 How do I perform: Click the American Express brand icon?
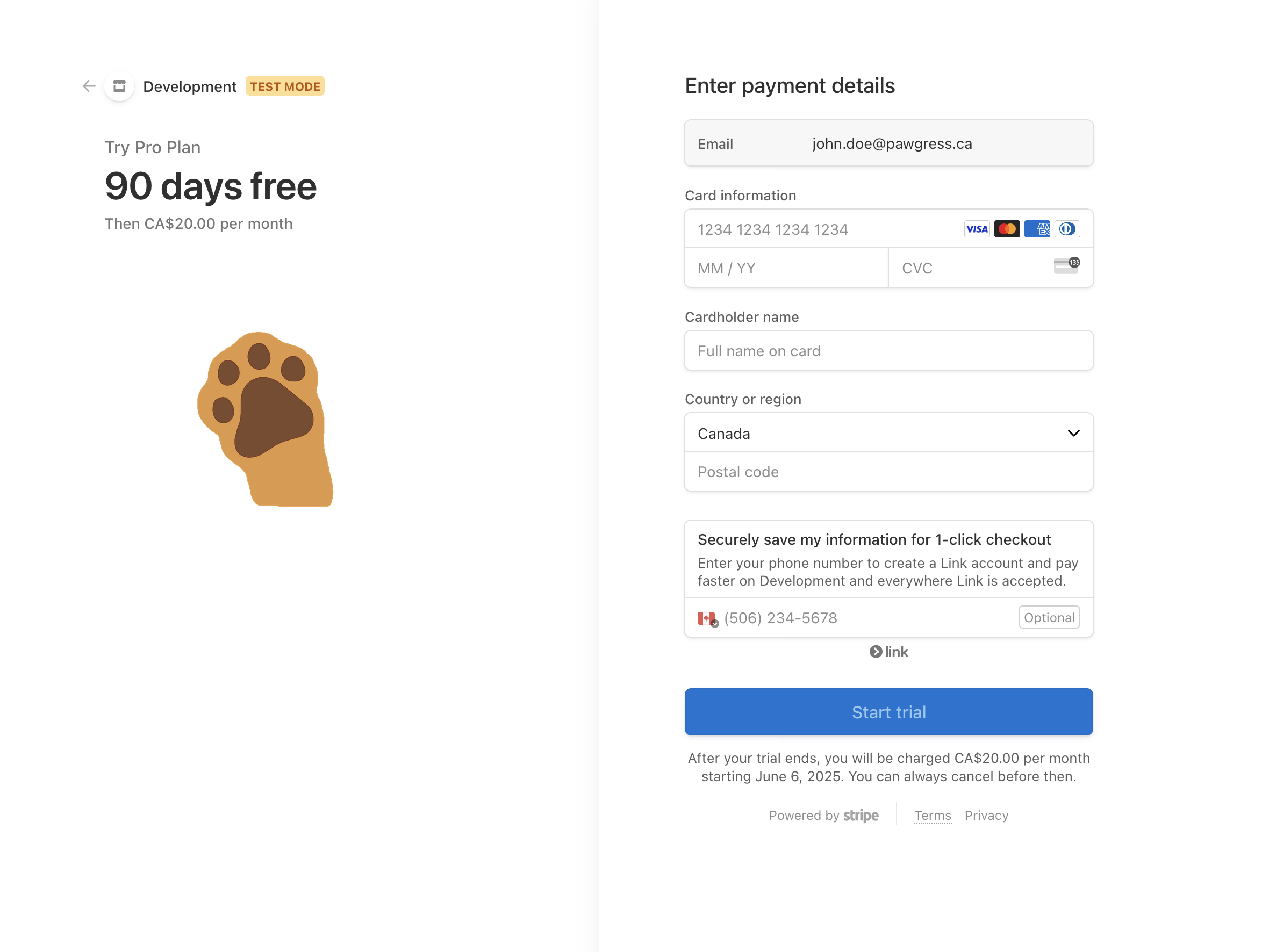pyautogui.click(x=1037, y=229)
